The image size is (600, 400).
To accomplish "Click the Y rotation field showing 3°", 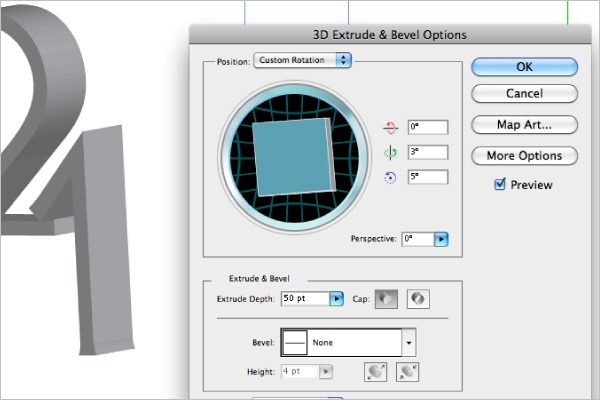I will tap(428, 152).
